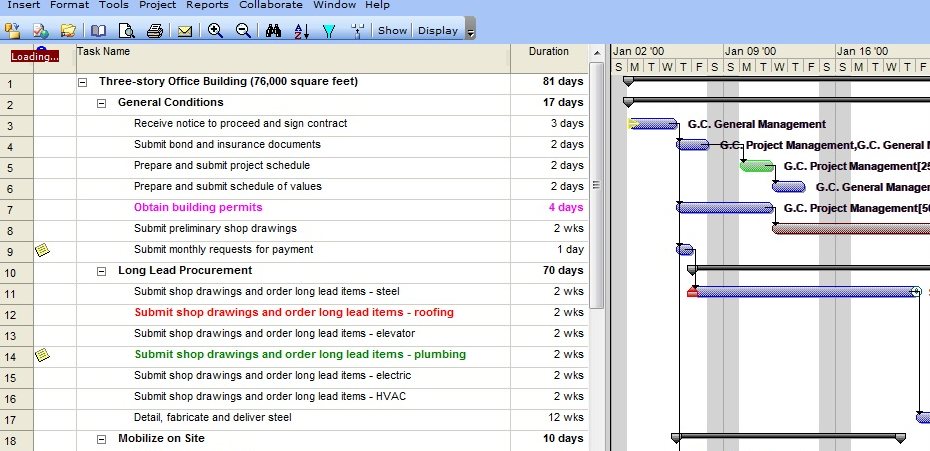Click the green Gantt bar for project schedule
The image size is (930, 451).
pos(756,166)
